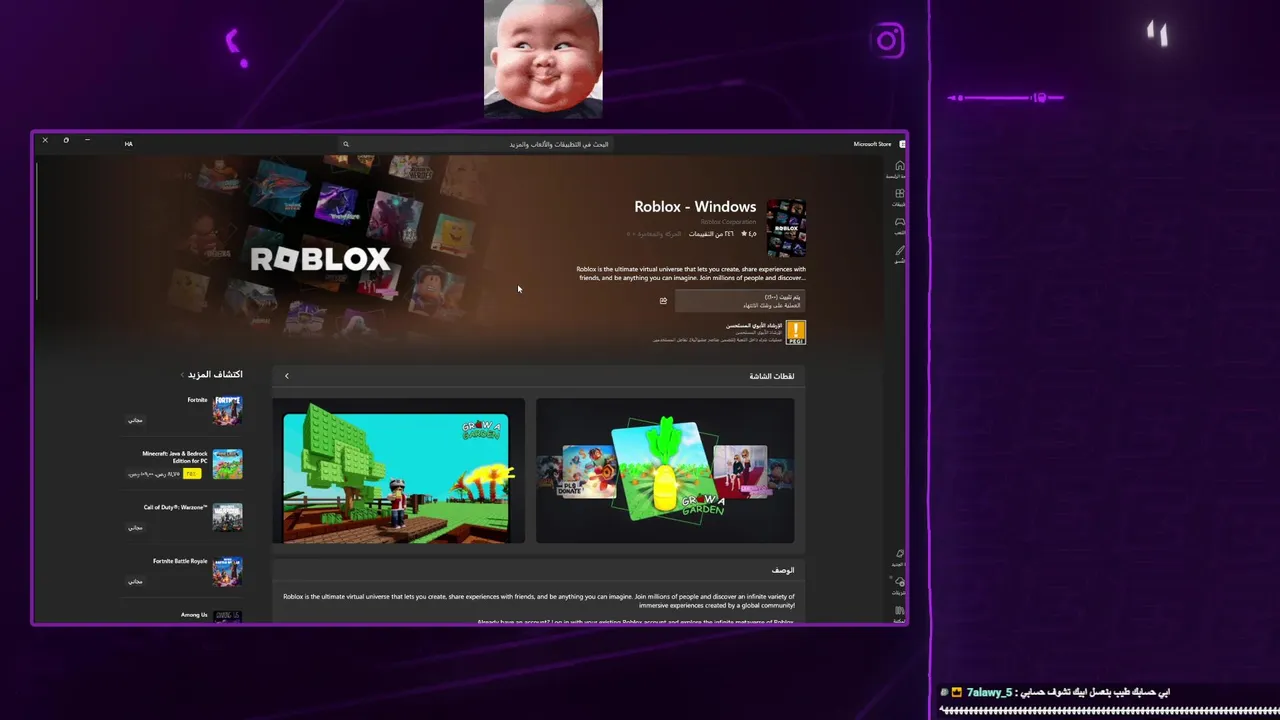Image resolution: width=1280 pixels, height=720 pixels.
Task: Open Minecraft Java & Bedrock thumbnail
Action: [x=227, y=464]
